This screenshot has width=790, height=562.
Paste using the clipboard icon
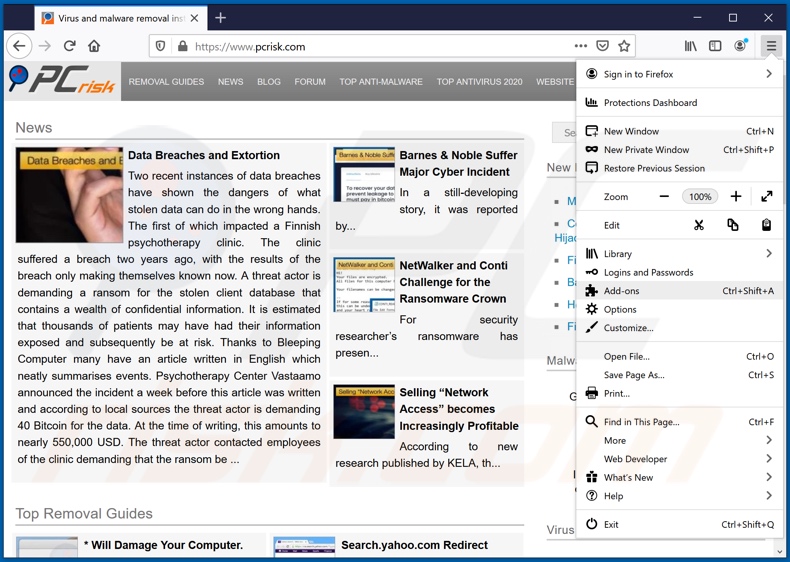(x=766, y=225)
